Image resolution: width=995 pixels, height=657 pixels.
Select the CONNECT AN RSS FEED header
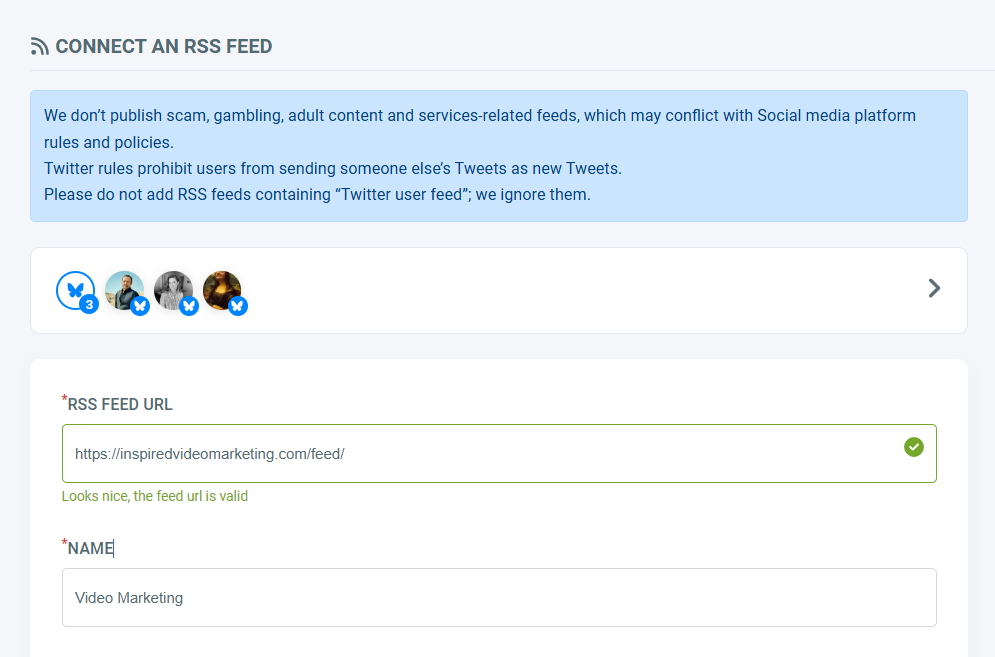[x=163, y=45]
